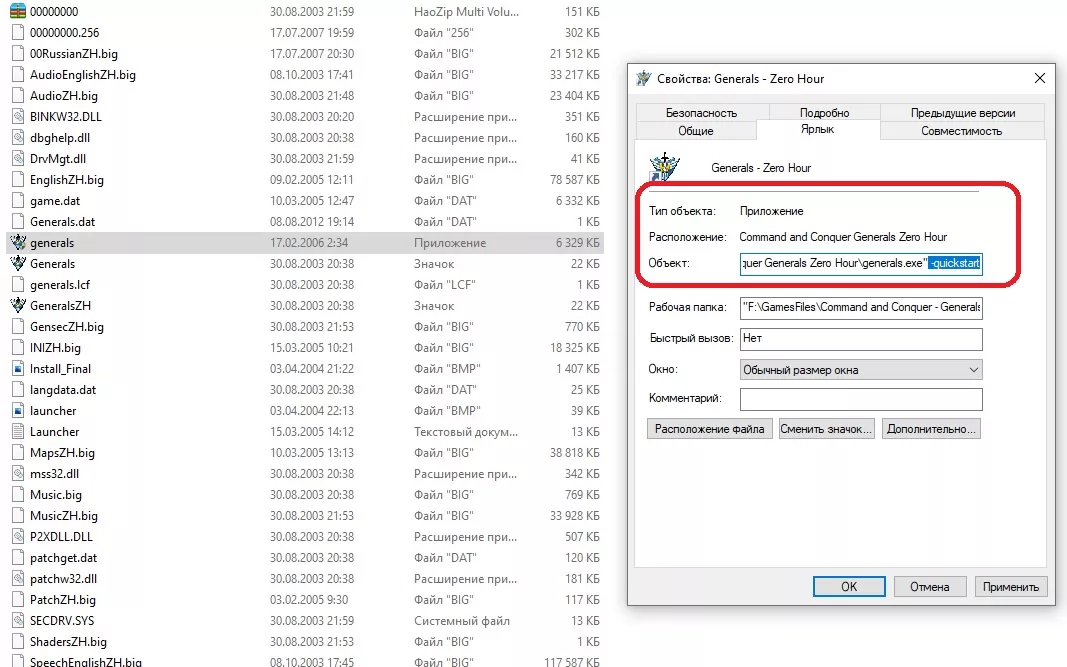Click the EnglishZH.big file icon
Screen dimensions: 1067x667
coord(18,180)
